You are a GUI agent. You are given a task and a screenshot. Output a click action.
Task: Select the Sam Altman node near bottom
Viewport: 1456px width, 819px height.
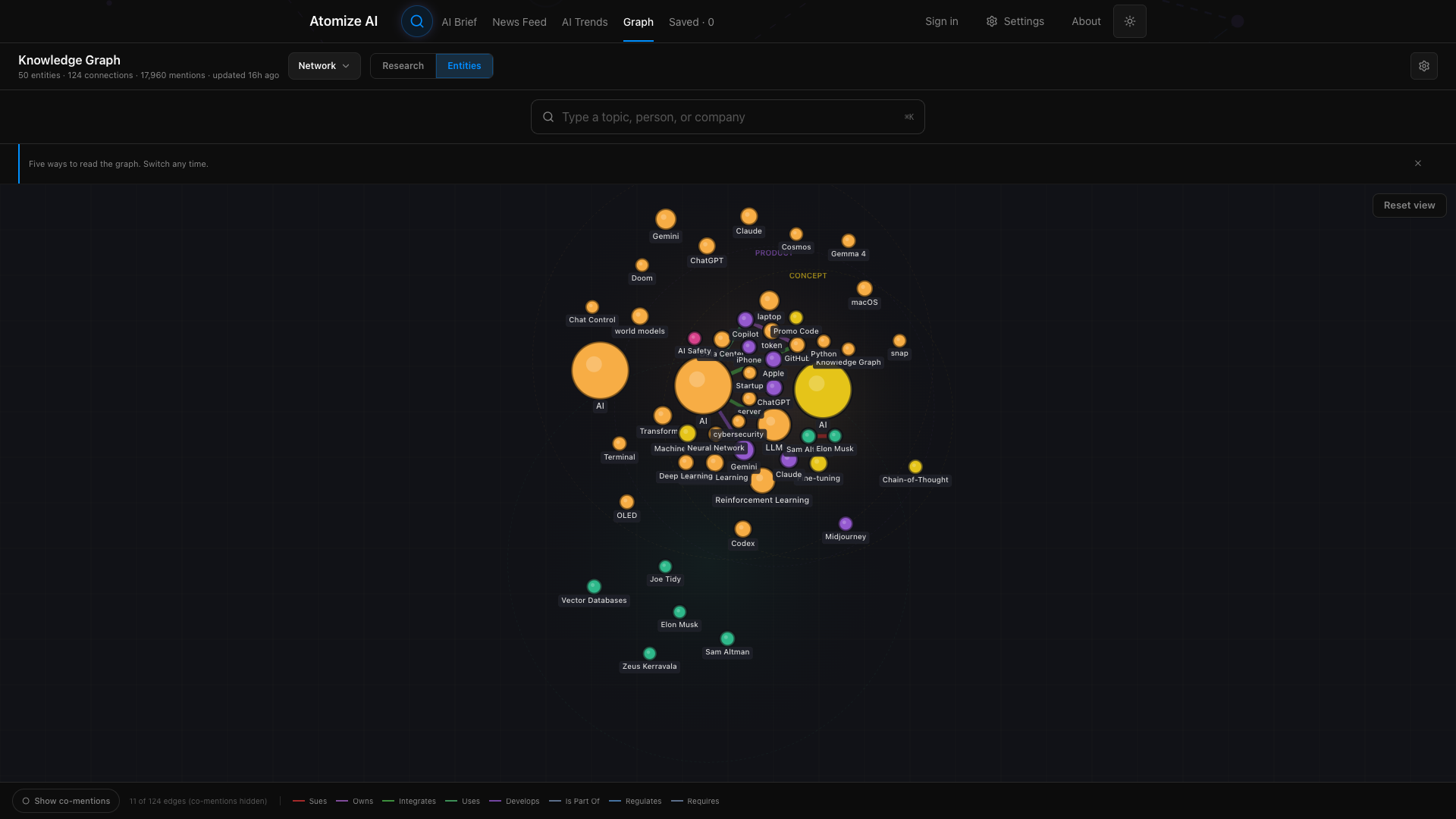[727, 639]
